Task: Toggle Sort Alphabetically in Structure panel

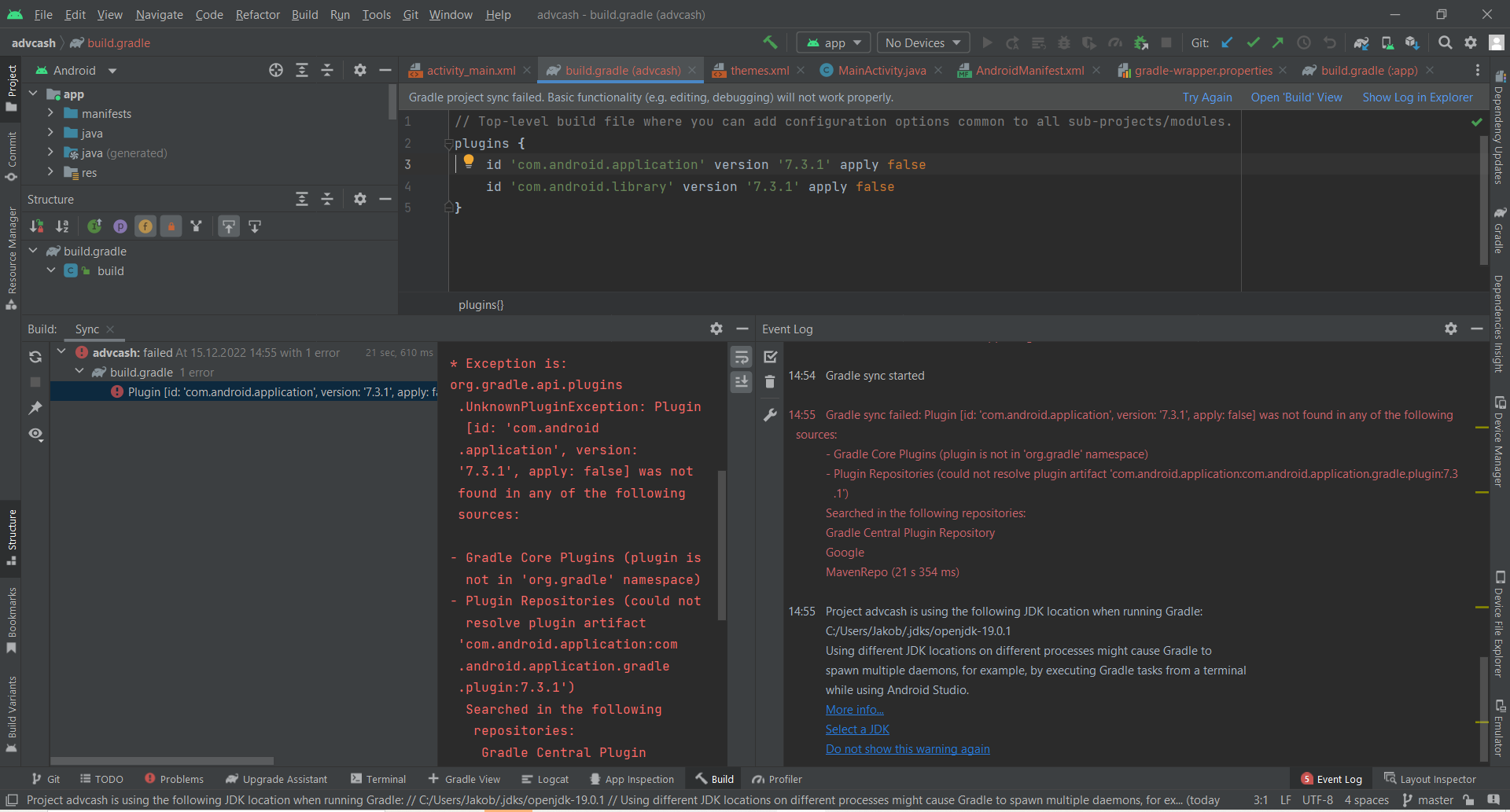Action: [x=62, y=226]
